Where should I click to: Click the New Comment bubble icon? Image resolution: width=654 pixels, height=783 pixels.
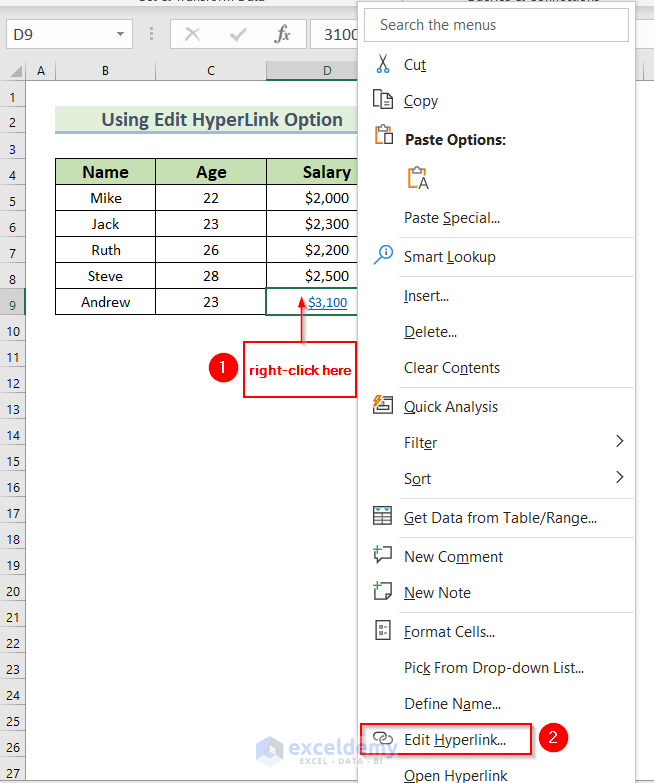click(382, 554)
